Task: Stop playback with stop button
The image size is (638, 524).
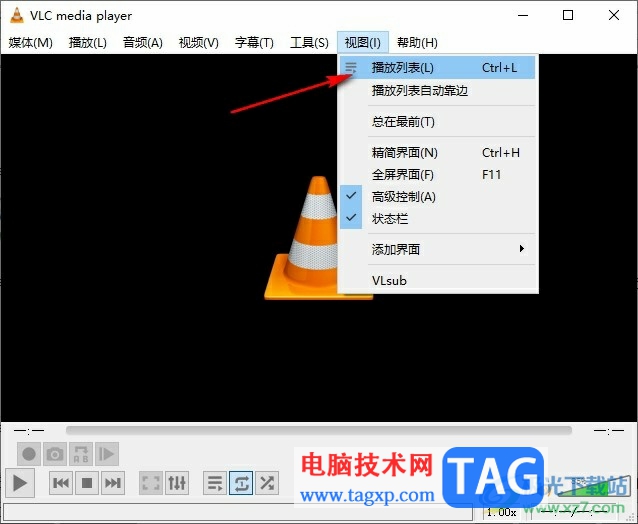Action: pos(87,483)
